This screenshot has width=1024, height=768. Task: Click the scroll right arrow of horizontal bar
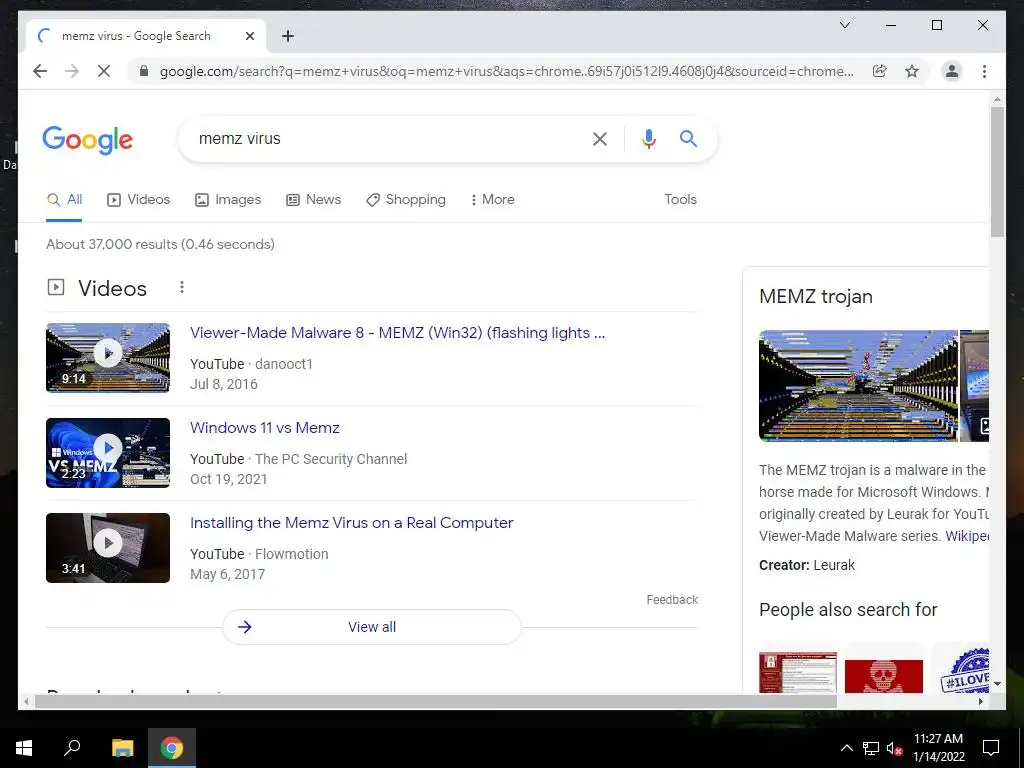click(x=980, y=702)
